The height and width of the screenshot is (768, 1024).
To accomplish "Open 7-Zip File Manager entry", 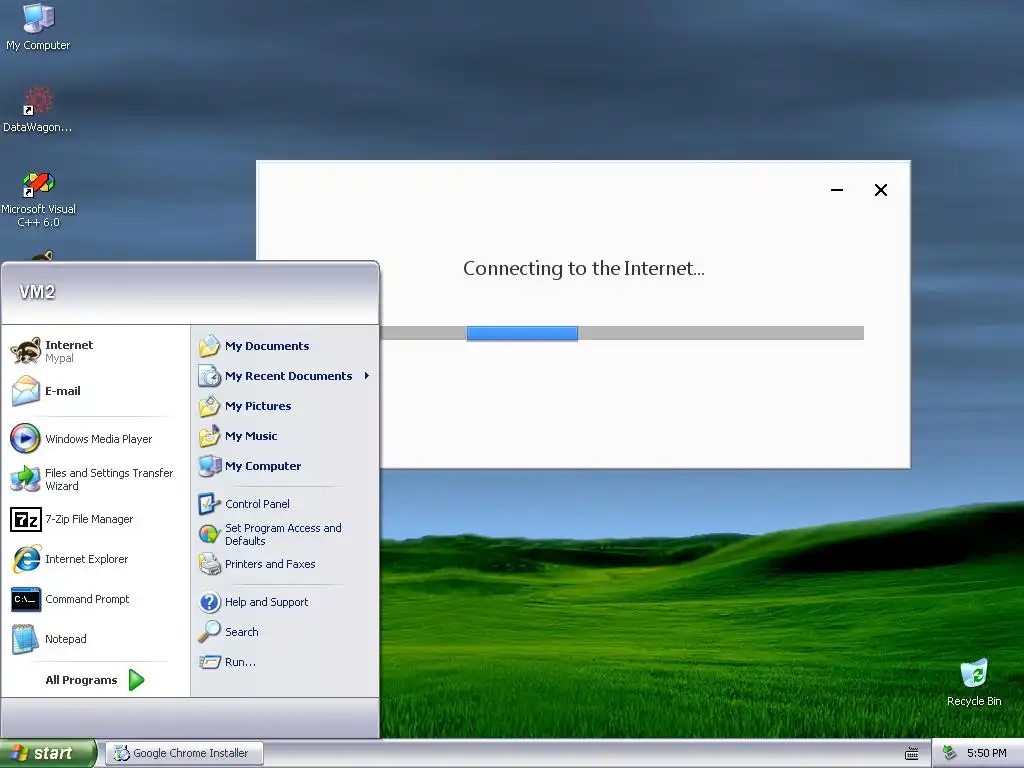I will tap(97, 519).
